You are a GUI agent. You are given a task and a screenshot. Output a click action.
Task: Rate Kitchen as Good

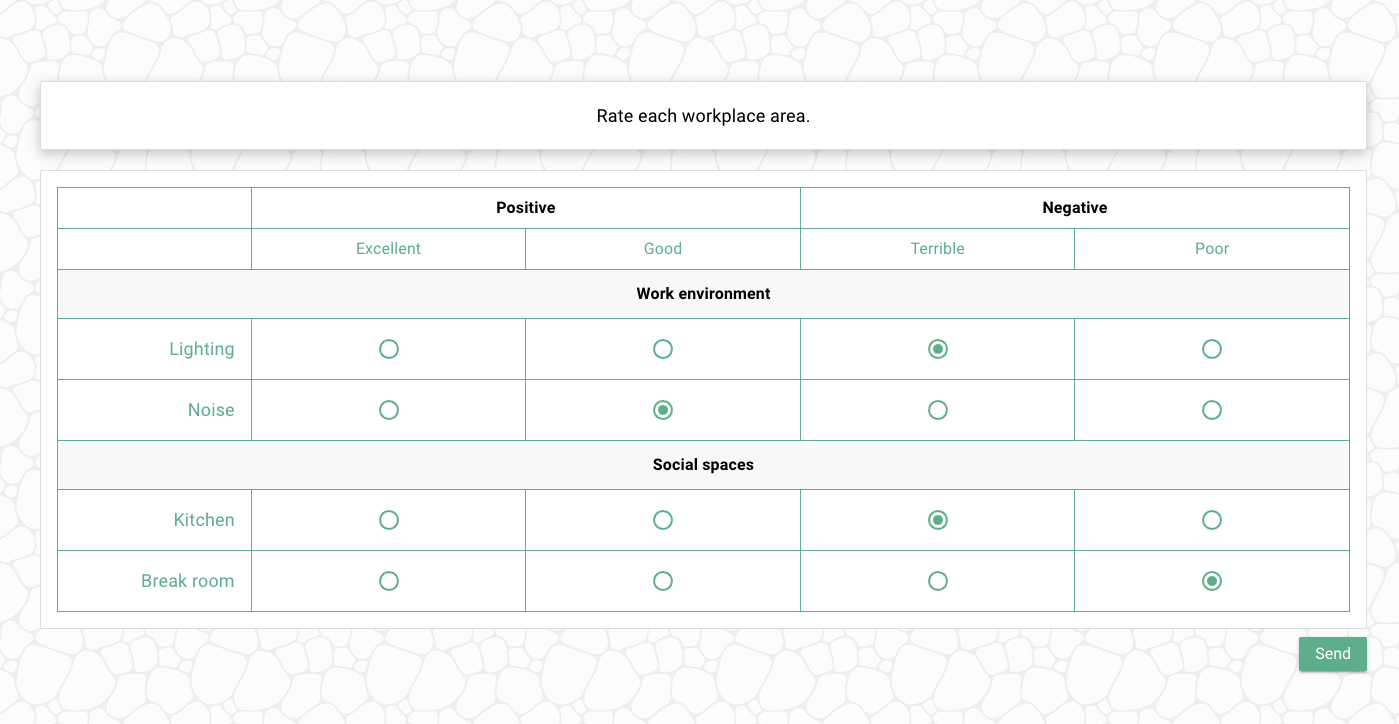point(663,520)
